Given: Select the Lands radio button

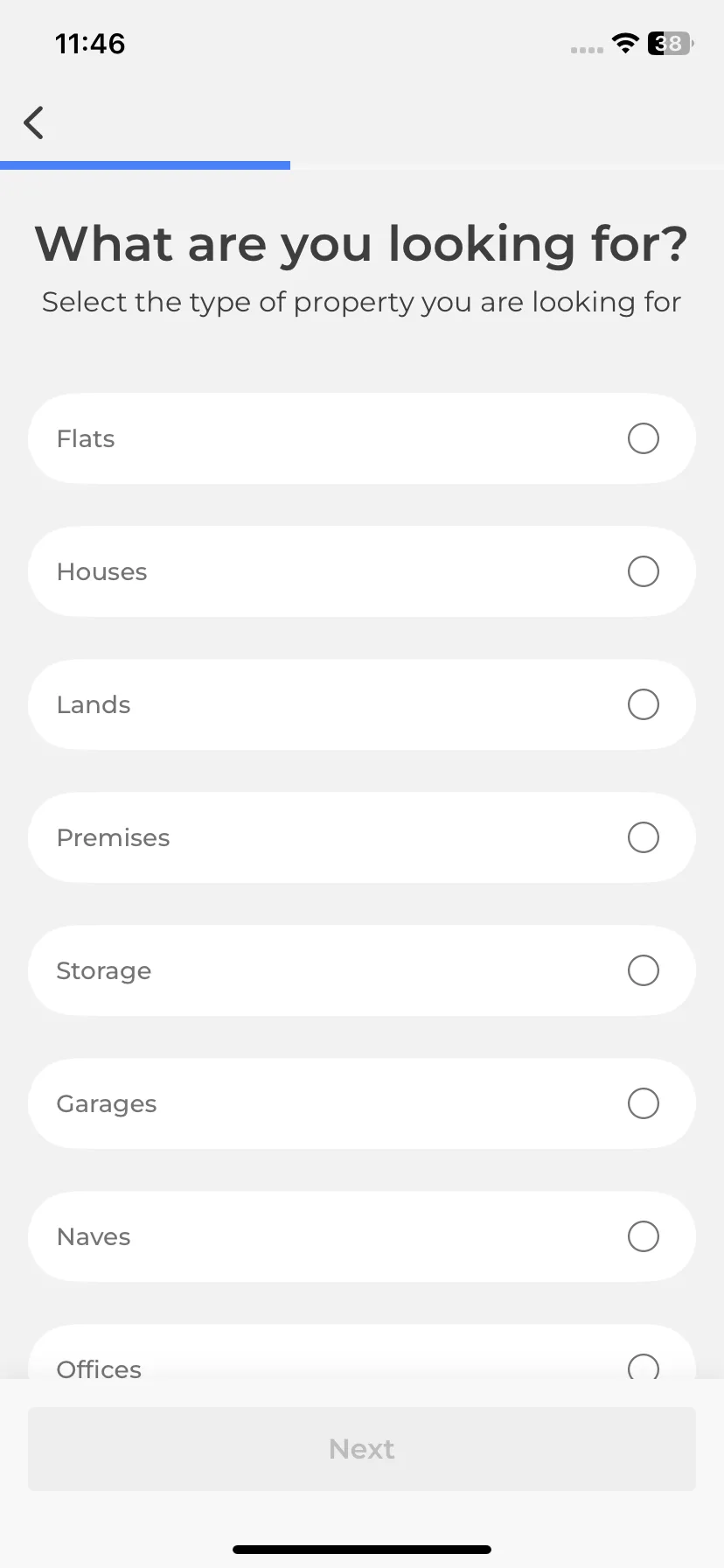Looking at the screenshot, I should tap(644, 704).
